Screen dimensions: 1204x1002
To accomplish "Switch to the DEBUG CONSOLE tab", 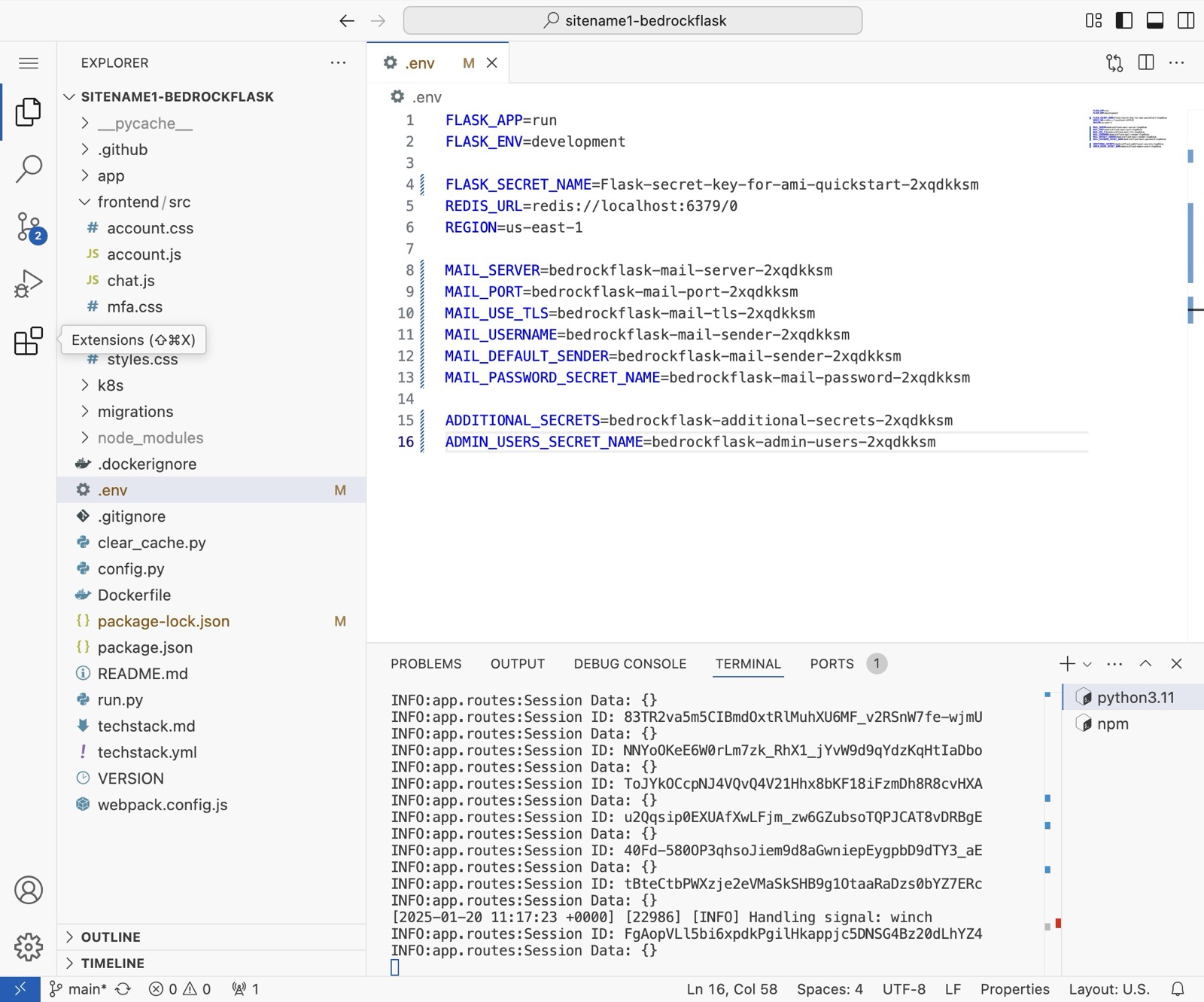I will (x=630, y=664).
